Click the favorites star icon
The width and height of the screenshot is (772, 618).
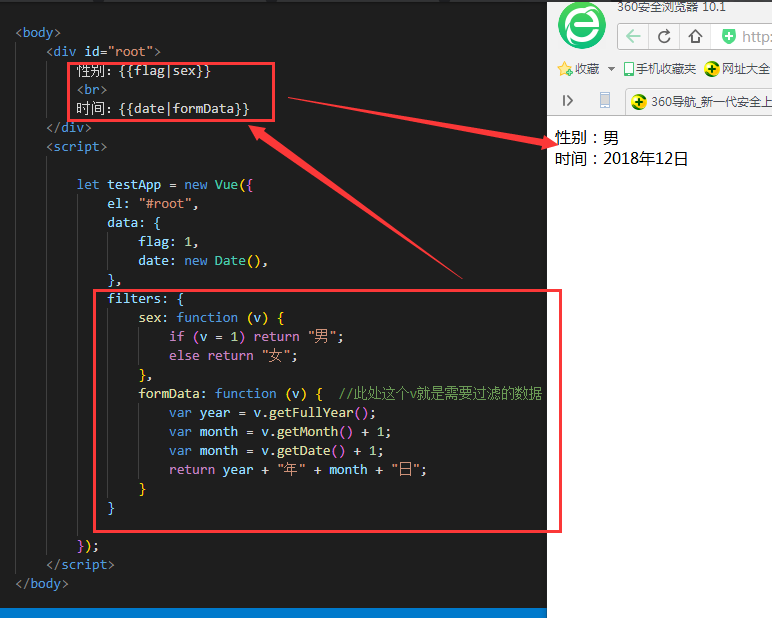click(565, 69)
